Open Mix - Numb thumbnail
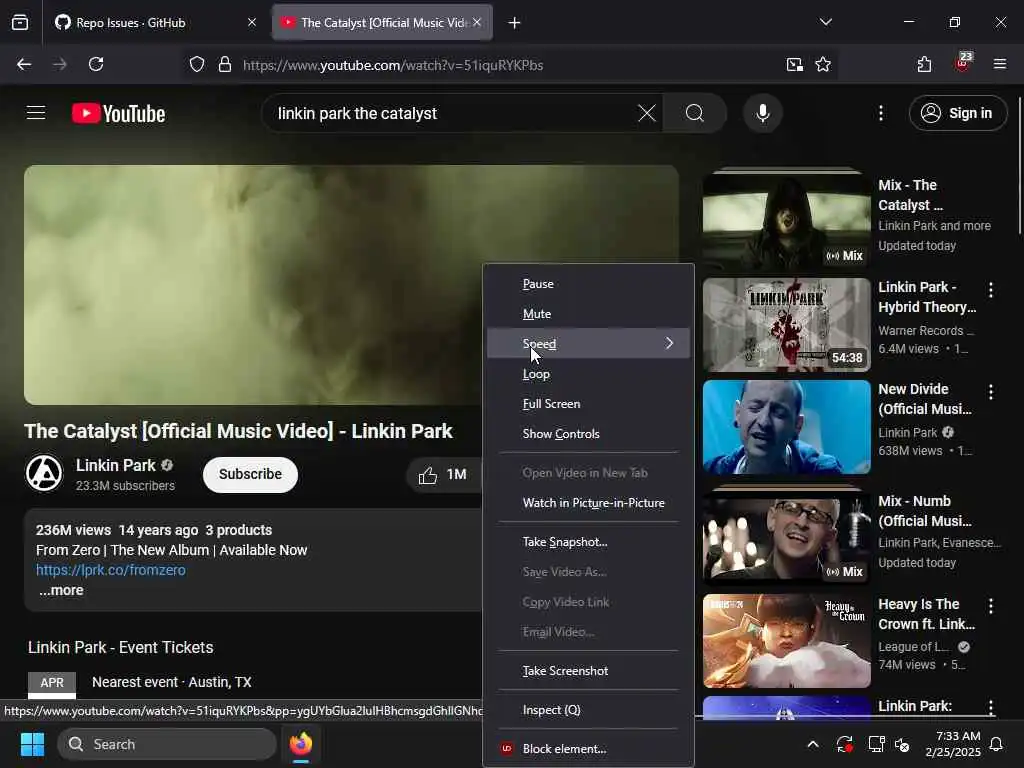 click(x=786, y=535)
